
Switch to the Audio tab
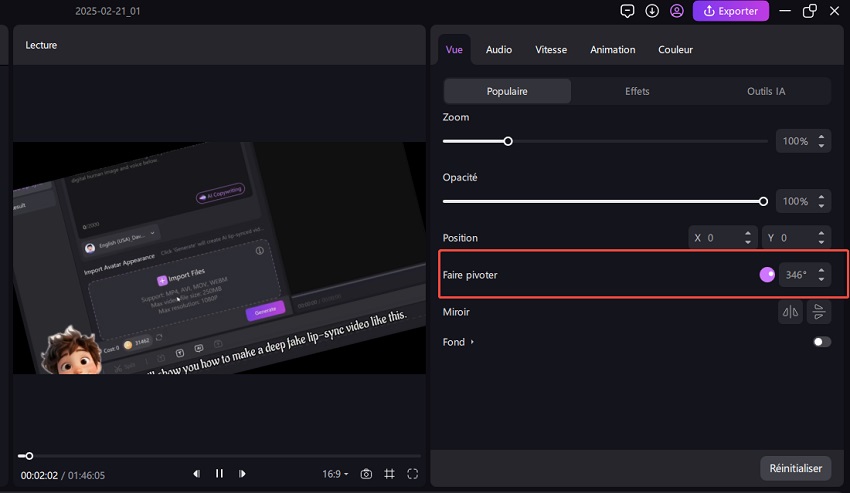pos(499,49)
